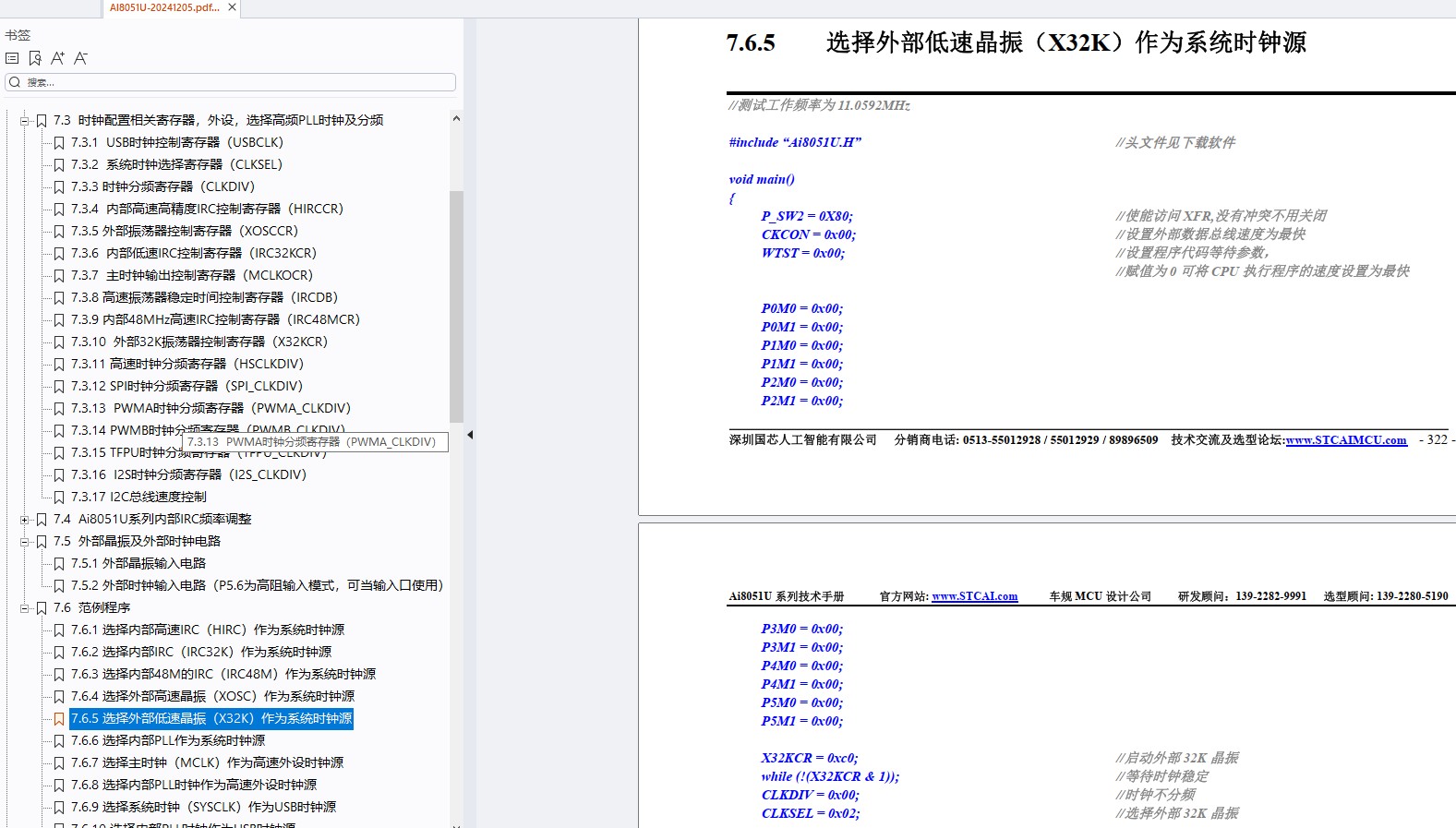Viewport: 1456px width, 828px height.
Task: Click the bookmark icon beside 7.3.10 X32KCR
Action: [59, 342]
